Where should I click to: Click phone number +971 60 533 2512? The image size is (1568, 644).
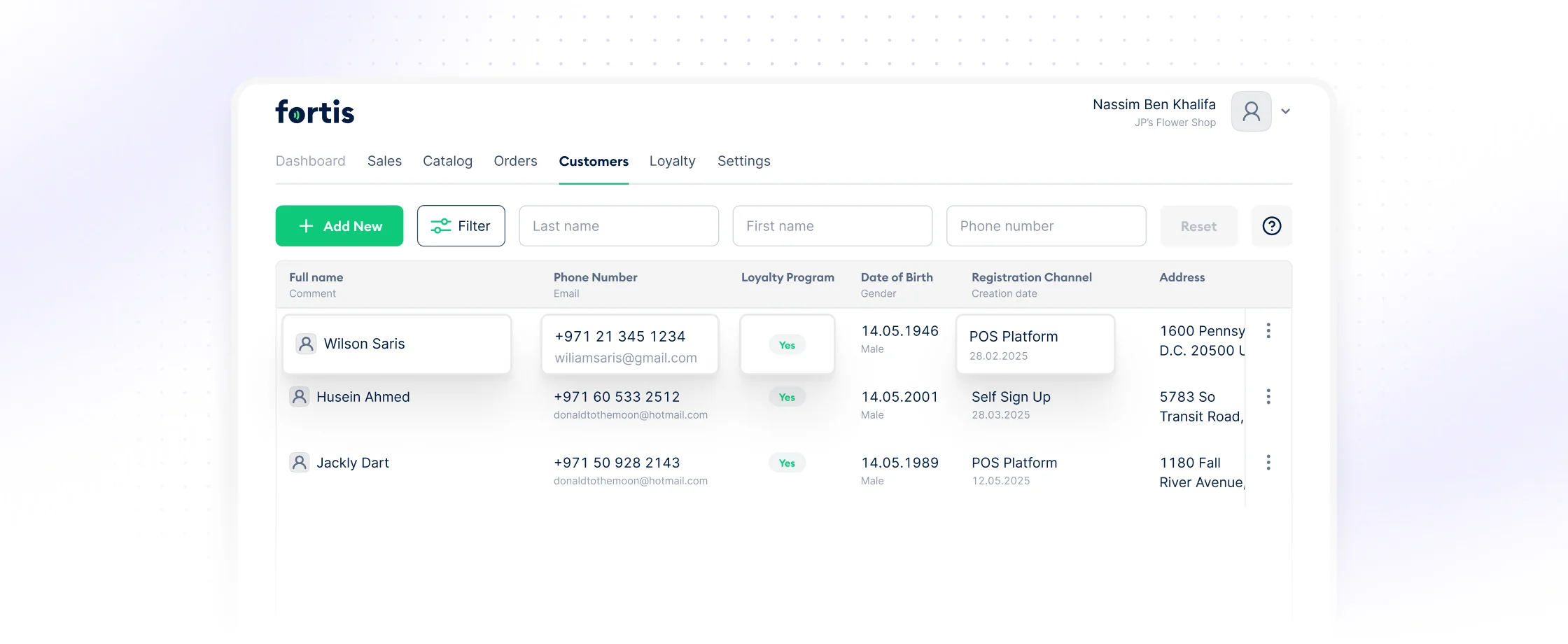[616, 397]
